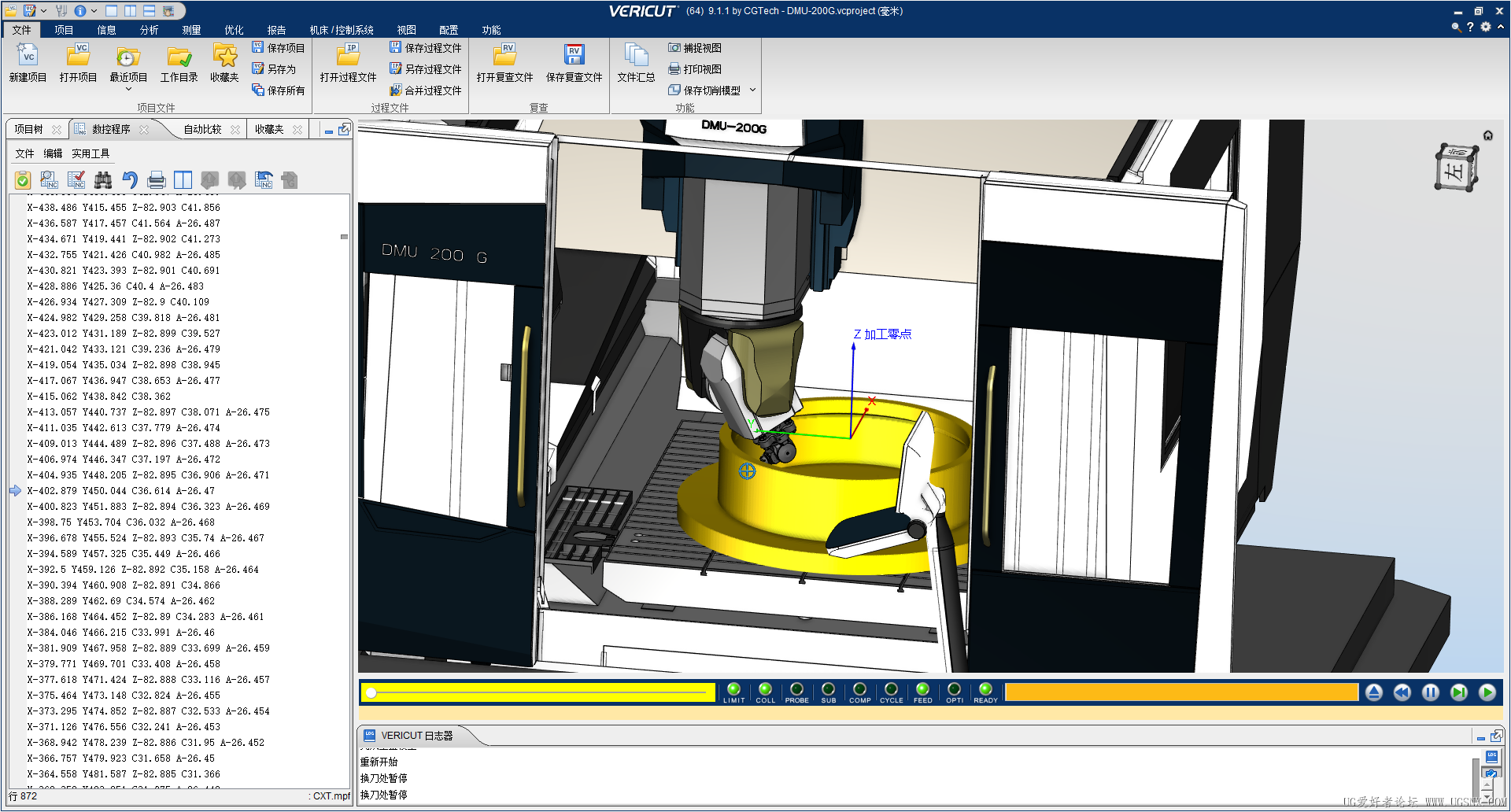The height and width of the screenshot is (812, 1511).
Task: Click the reset model eject button
Action: pyautogui.click(x=1374, y=692)
